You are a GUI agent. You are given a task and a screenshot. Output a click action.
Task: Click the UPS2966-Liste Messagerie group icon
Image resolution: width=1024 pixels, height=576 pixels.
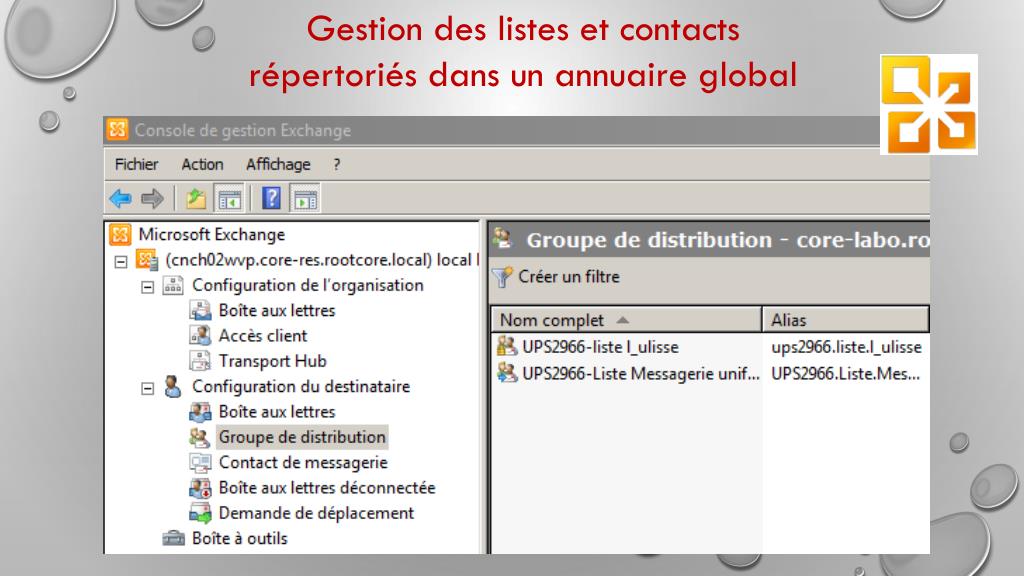(x=507, y=373)
